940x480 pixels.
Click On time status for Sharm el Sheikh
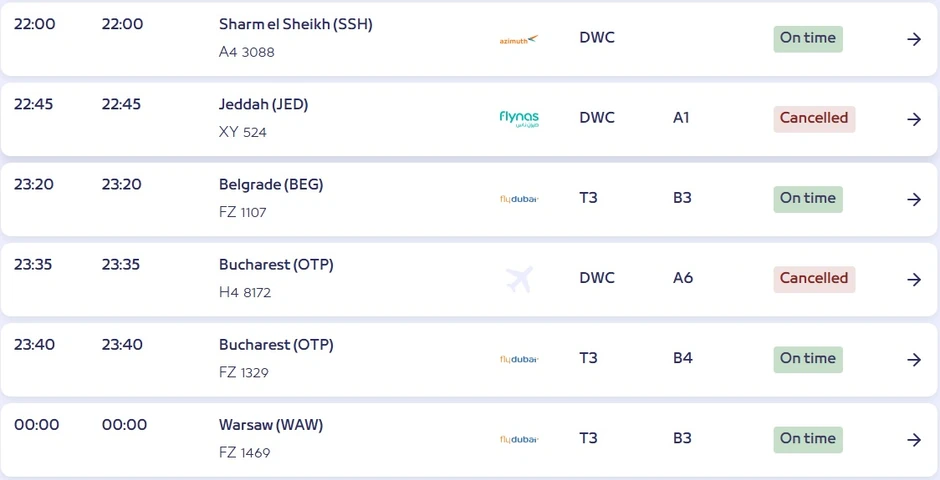click(x=807, y=39)
